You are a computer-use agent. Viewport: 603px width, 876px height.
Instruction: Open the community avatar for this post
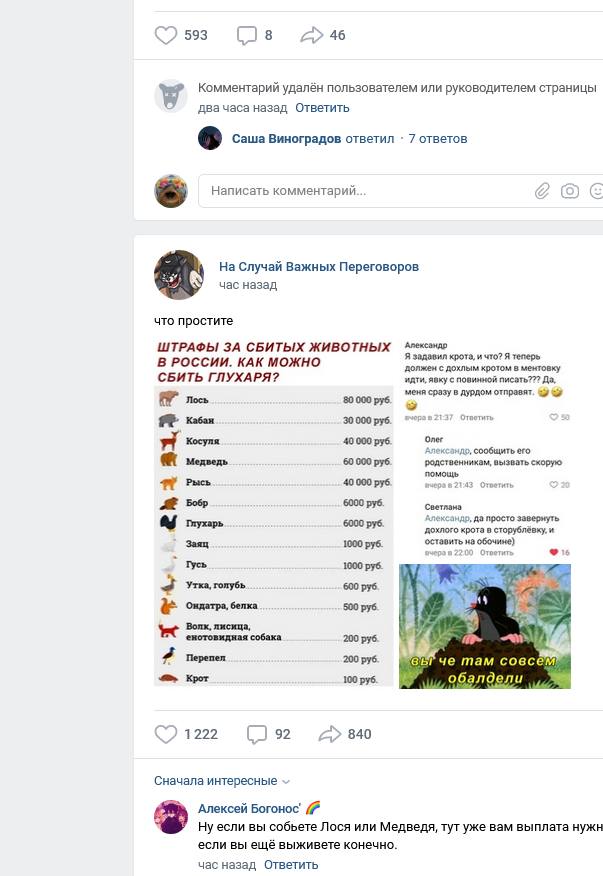click(179, 275)
